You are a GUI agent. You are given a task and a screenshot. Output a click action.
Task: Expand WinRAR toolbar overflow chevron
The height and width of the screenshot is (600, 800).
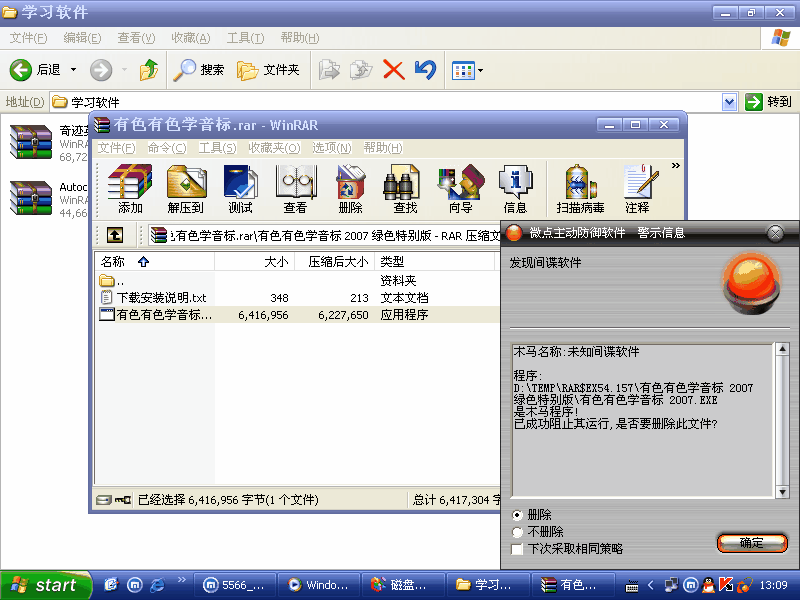tap(676, 165)
